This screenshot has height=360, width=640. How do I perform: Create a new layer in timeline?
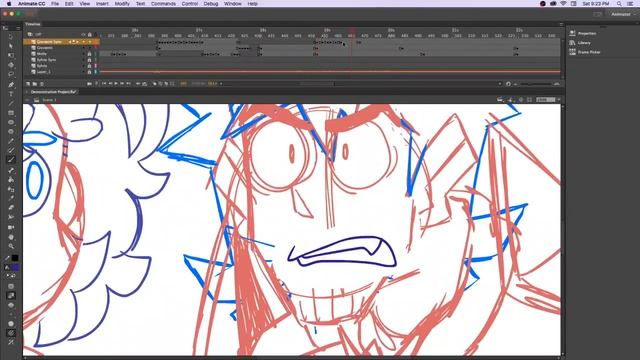tap(28, 84)
